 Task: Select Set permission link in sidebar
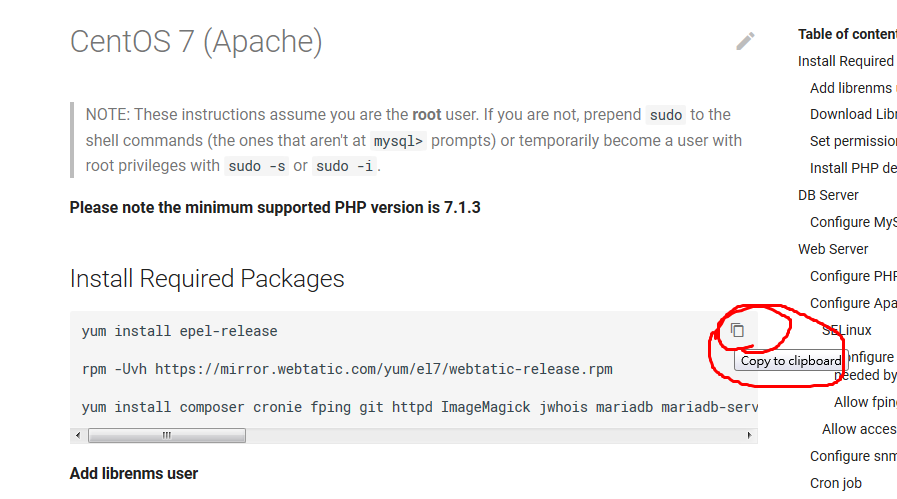[x=853, y=141]
